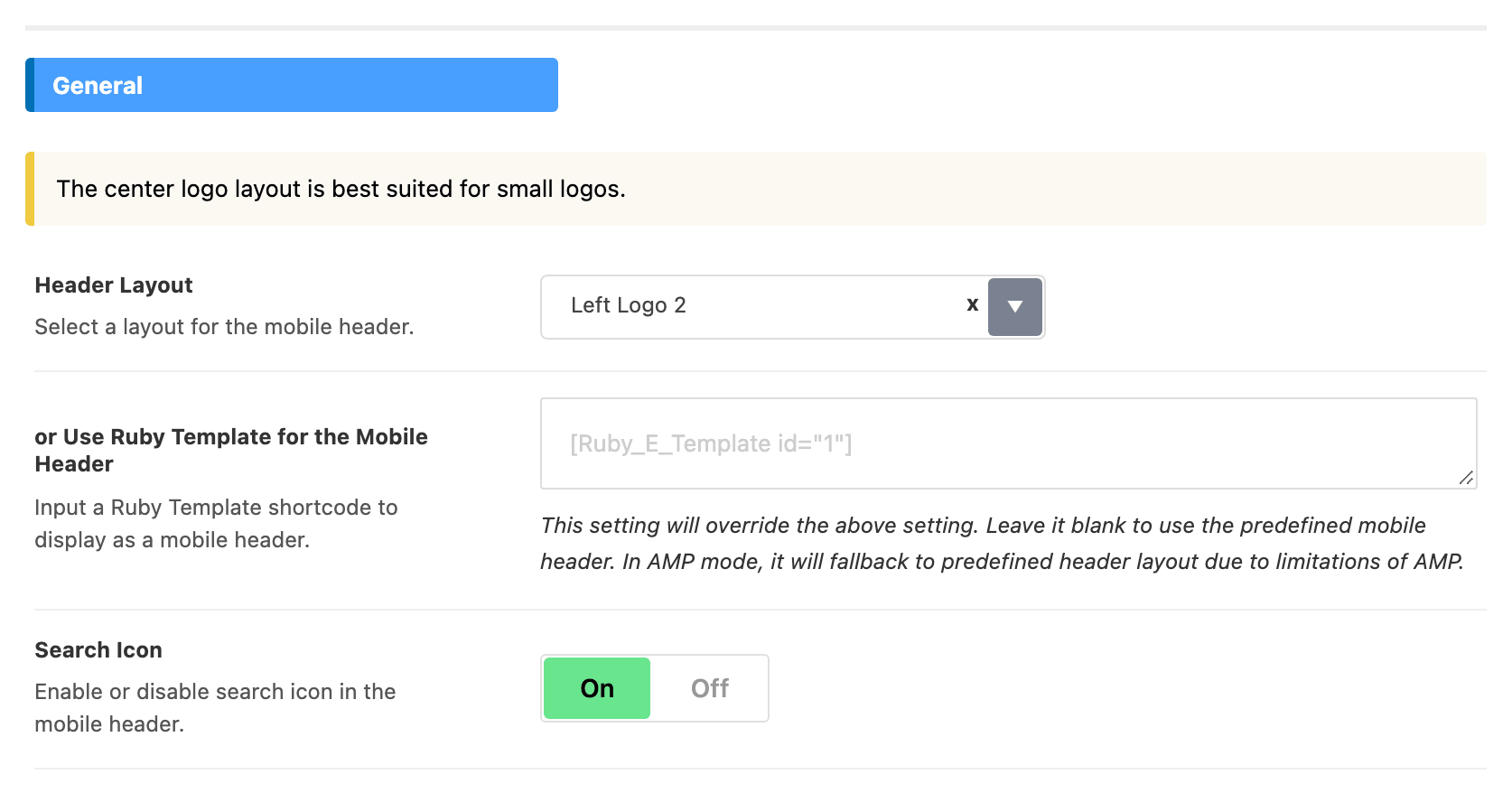The width and height of the screenshot is (1512, 793).
Task: Open the Header Layout dropdown arrow
Action: [x=1015, y=307]
